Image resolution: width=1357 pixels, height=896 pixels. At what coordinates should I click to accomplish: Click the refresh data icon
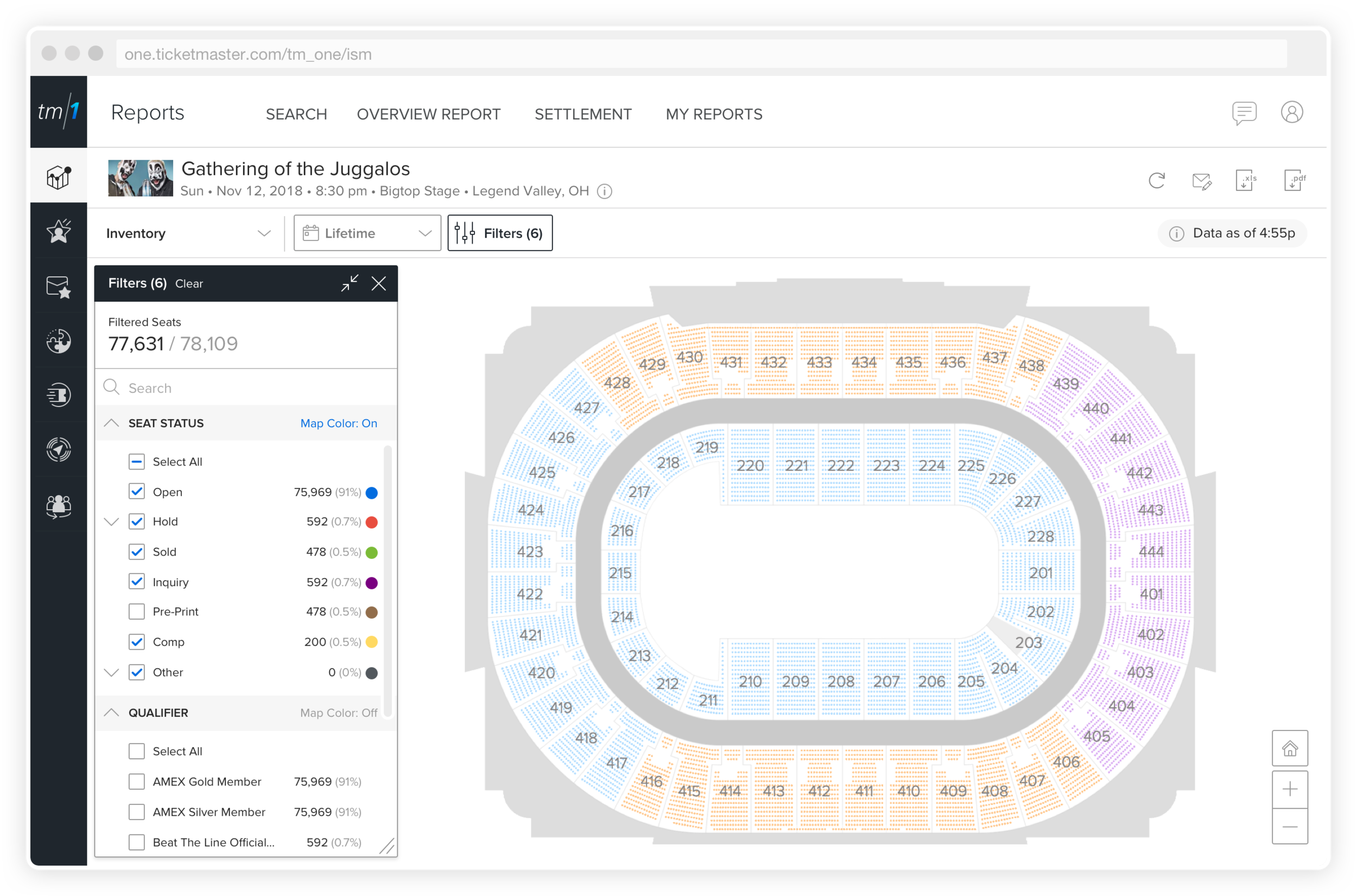tap(1157, 181)
